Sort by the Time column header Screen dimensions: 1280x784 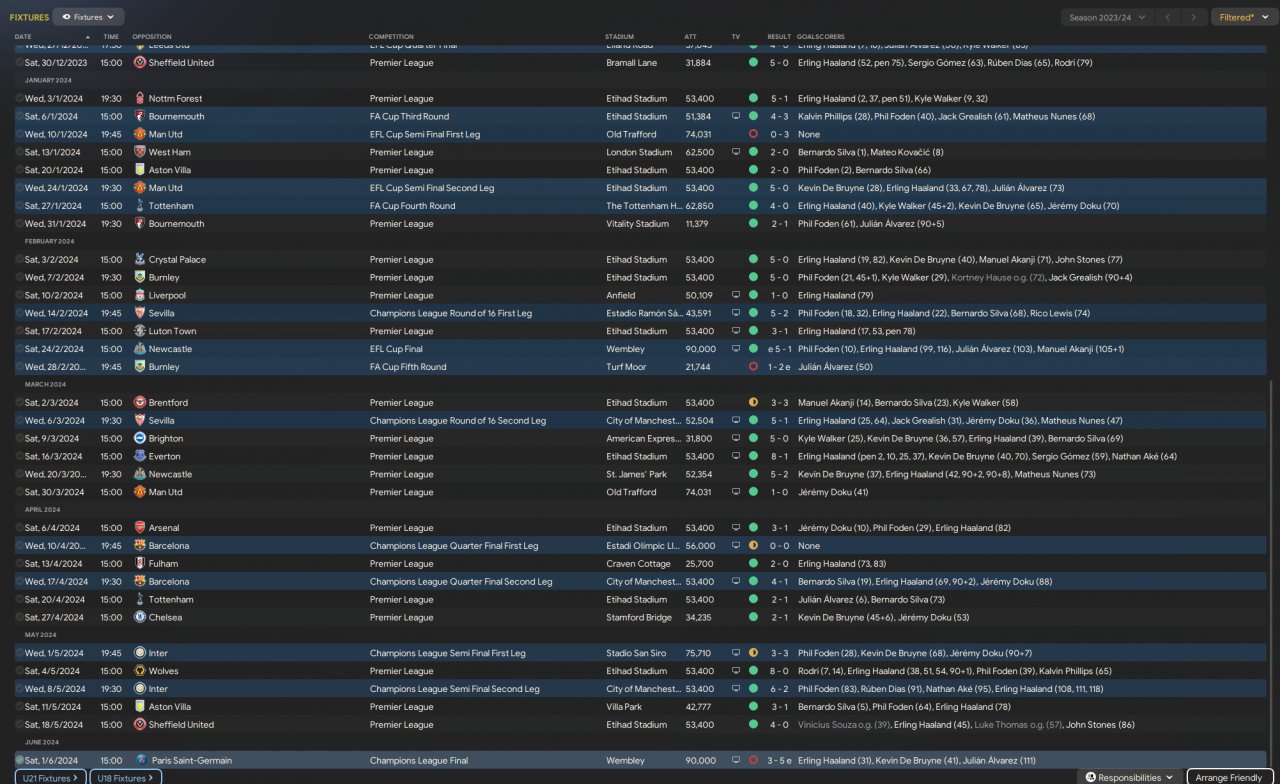point(110,37)
